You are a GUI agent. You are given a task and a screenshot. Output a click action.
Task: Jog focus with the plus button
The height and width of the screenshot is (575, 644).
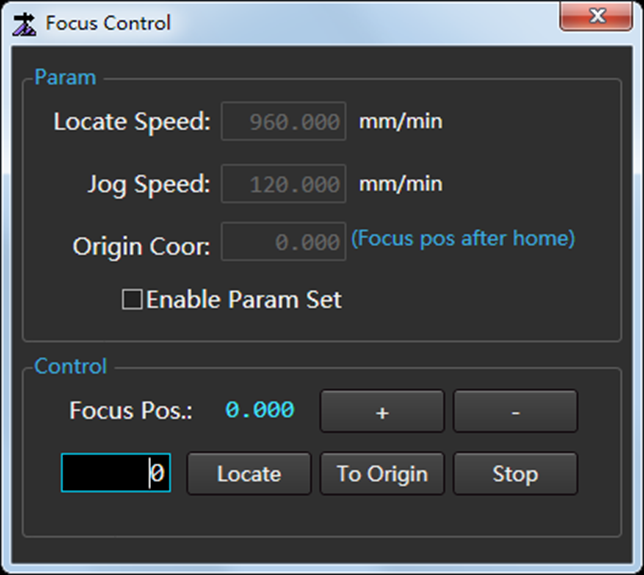(x=382, y=411)
